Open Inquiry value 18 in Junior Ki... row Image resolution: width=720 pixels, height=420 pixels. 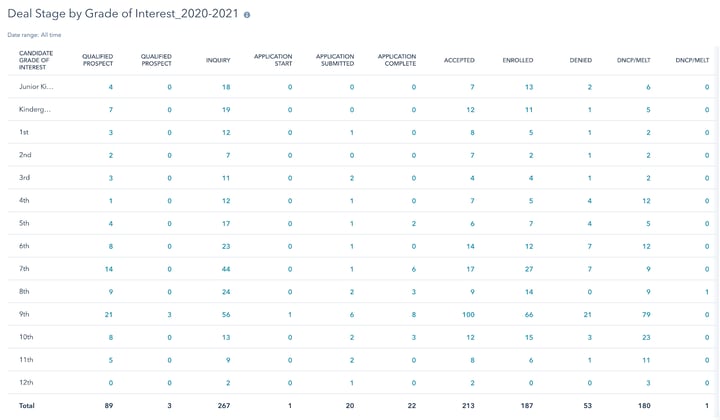tap(226, 87)
